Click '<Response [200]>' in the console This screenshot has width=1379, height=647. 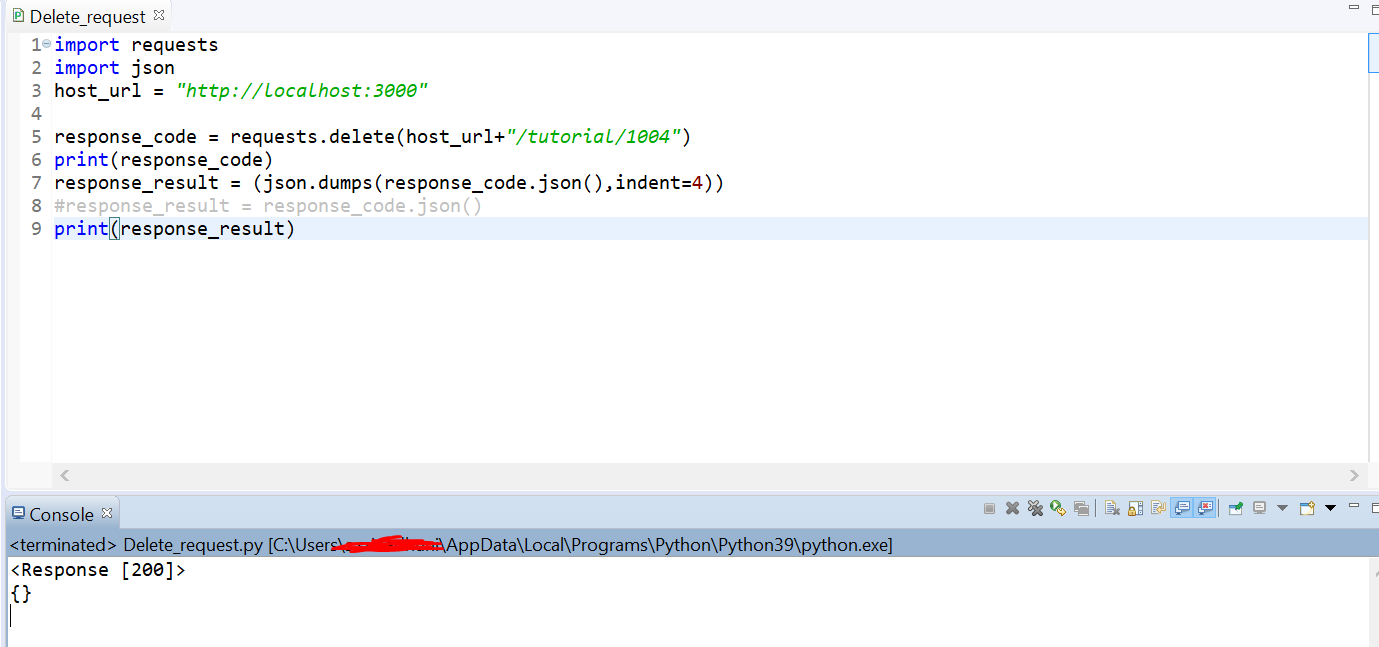click(98, 571)
